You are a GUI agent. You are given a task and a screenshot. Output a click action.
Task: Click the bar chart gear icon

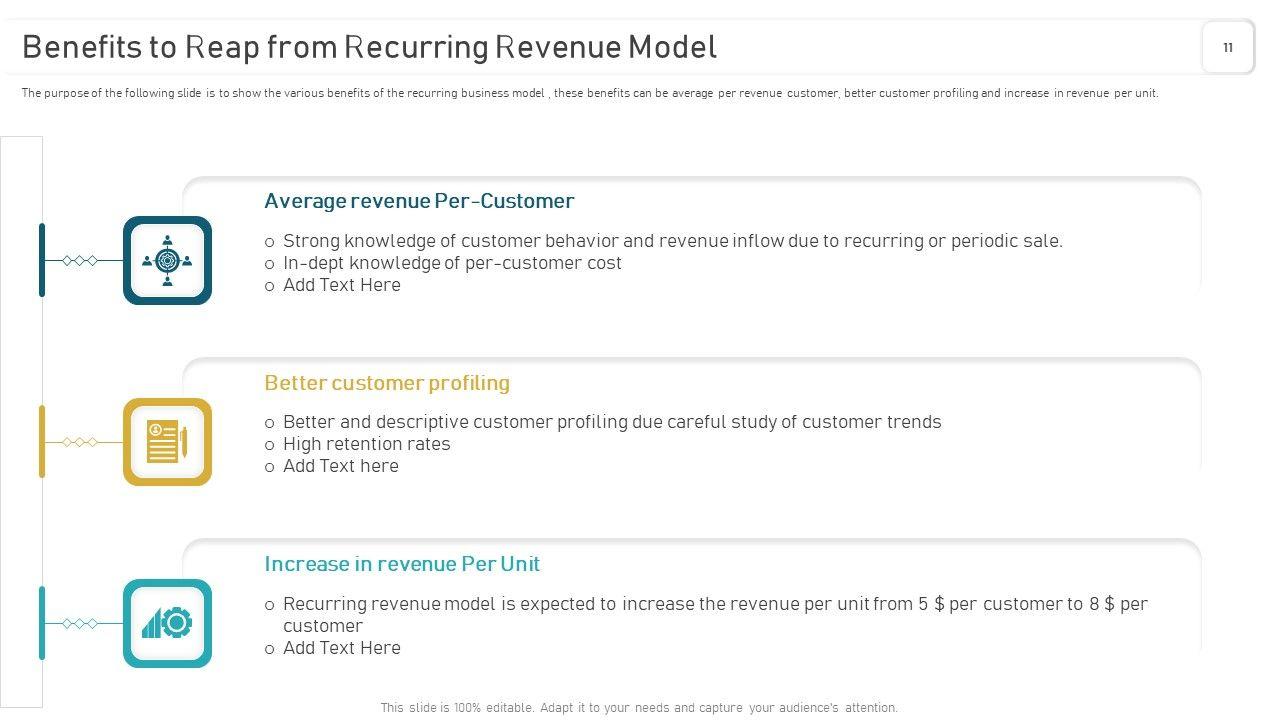click(x=167, y=623)
